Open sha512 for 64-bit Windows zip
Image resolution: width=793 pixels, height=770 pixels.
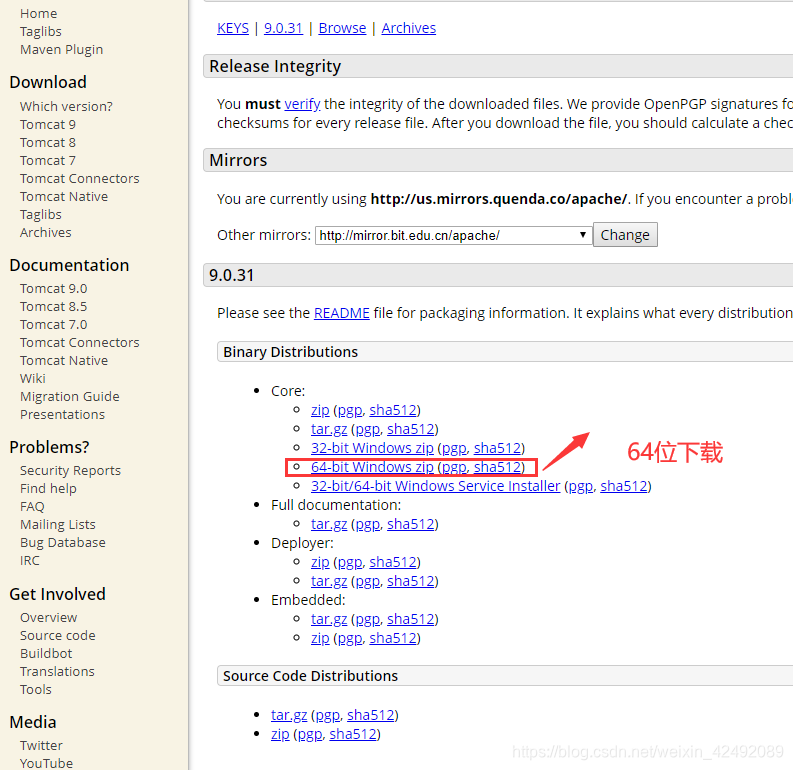point(497,467)
